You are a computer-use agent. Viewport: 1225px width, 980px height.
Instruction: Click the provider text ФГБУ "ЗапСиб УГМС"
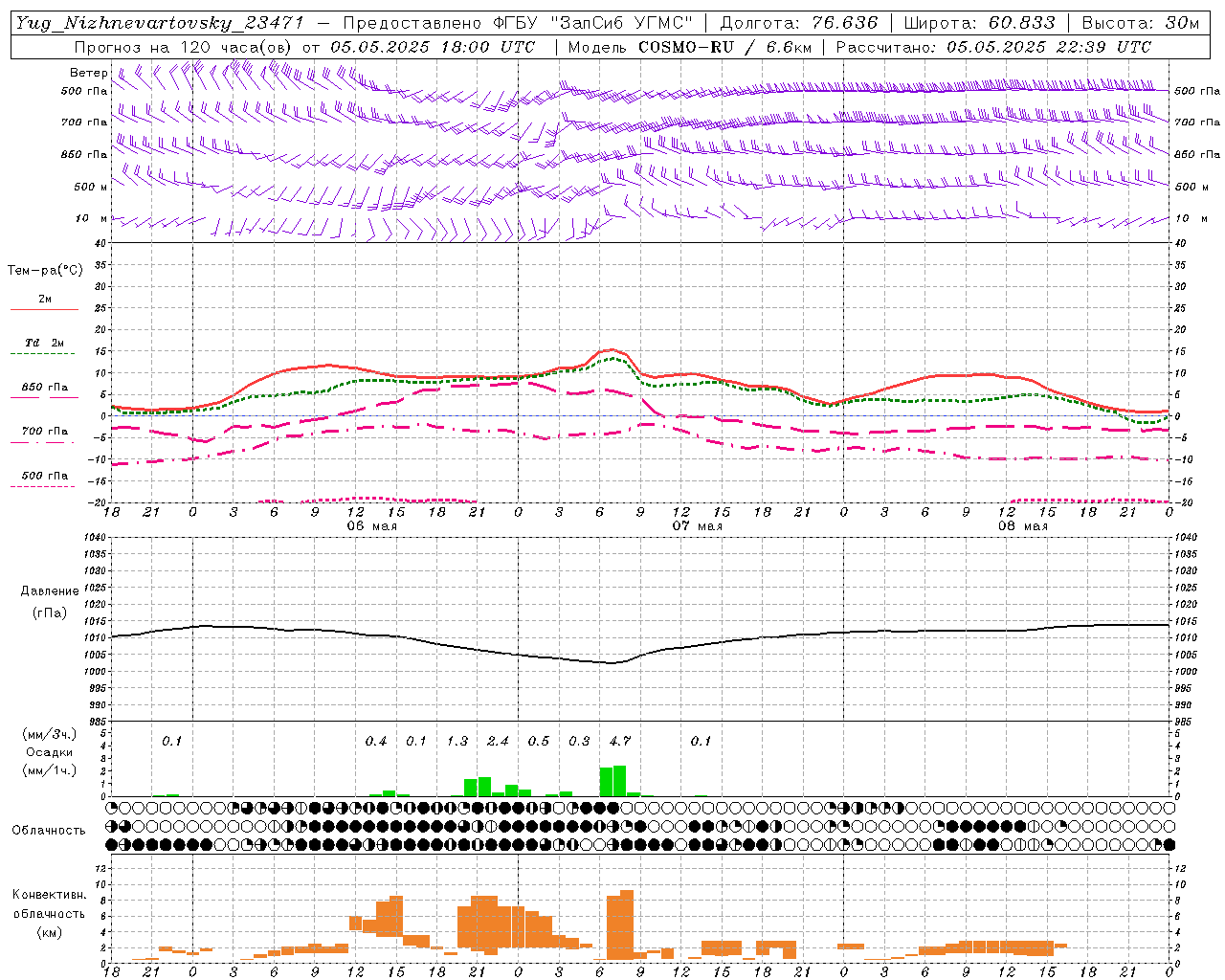[592, 23]
